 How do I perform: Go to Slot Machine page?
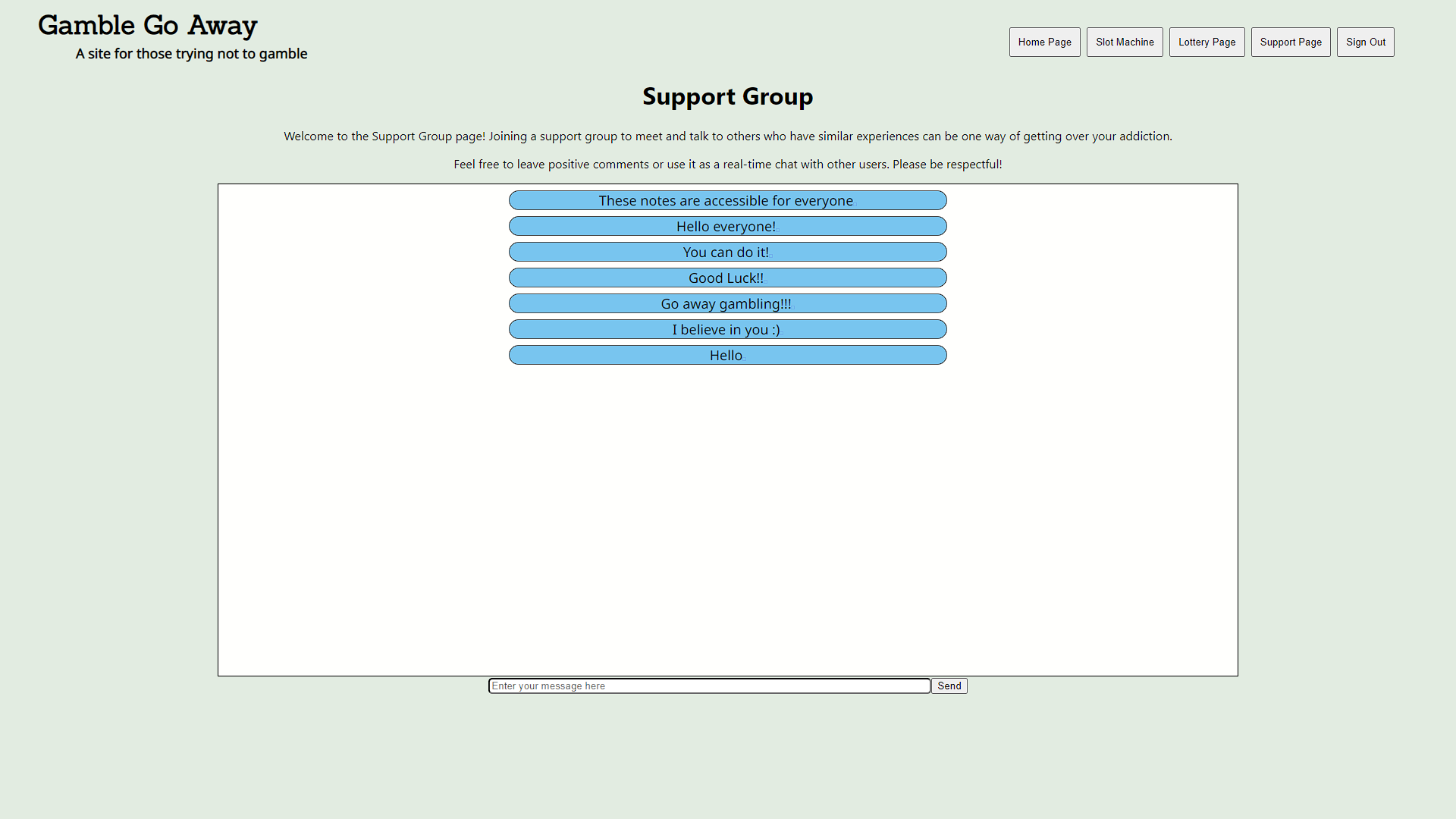click(x=1124, y=42)
